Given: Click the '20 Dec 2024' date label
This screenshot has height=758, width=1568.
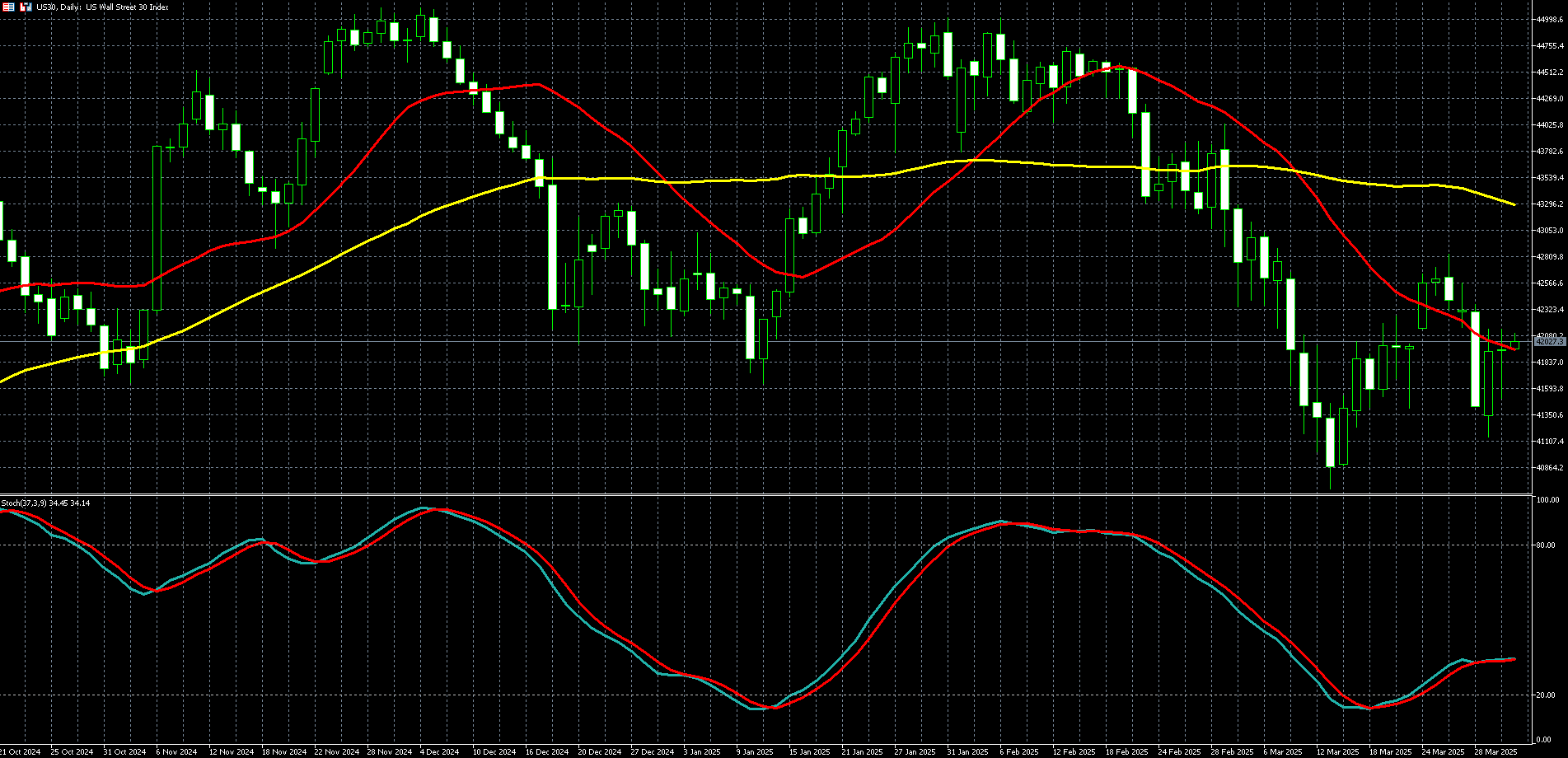Looking at the screenshot, I should coord(600,752).
